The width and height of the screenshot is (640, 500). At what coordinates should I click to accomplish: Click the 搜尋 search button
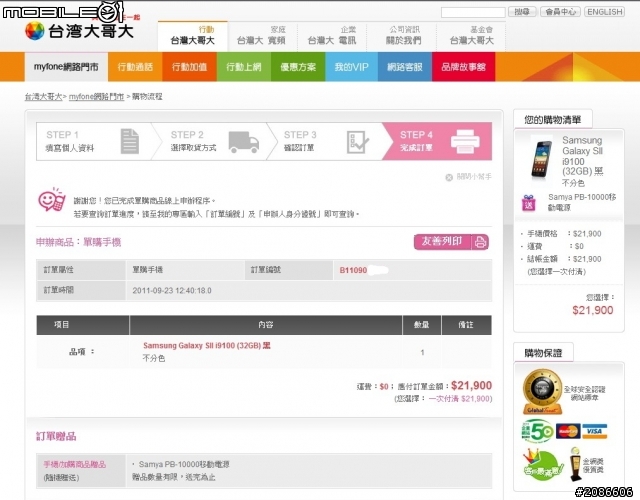[522, 12]
